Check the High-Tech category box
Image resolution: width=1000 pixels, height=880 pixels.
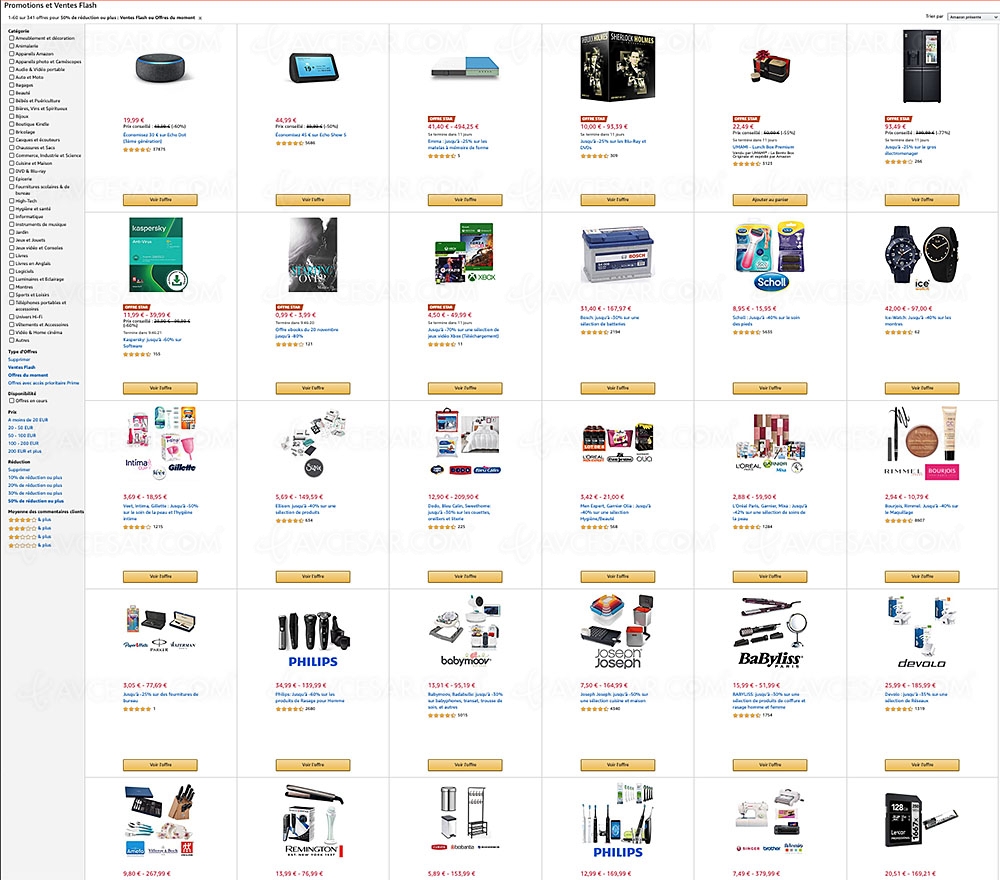(x=11, y=200)
